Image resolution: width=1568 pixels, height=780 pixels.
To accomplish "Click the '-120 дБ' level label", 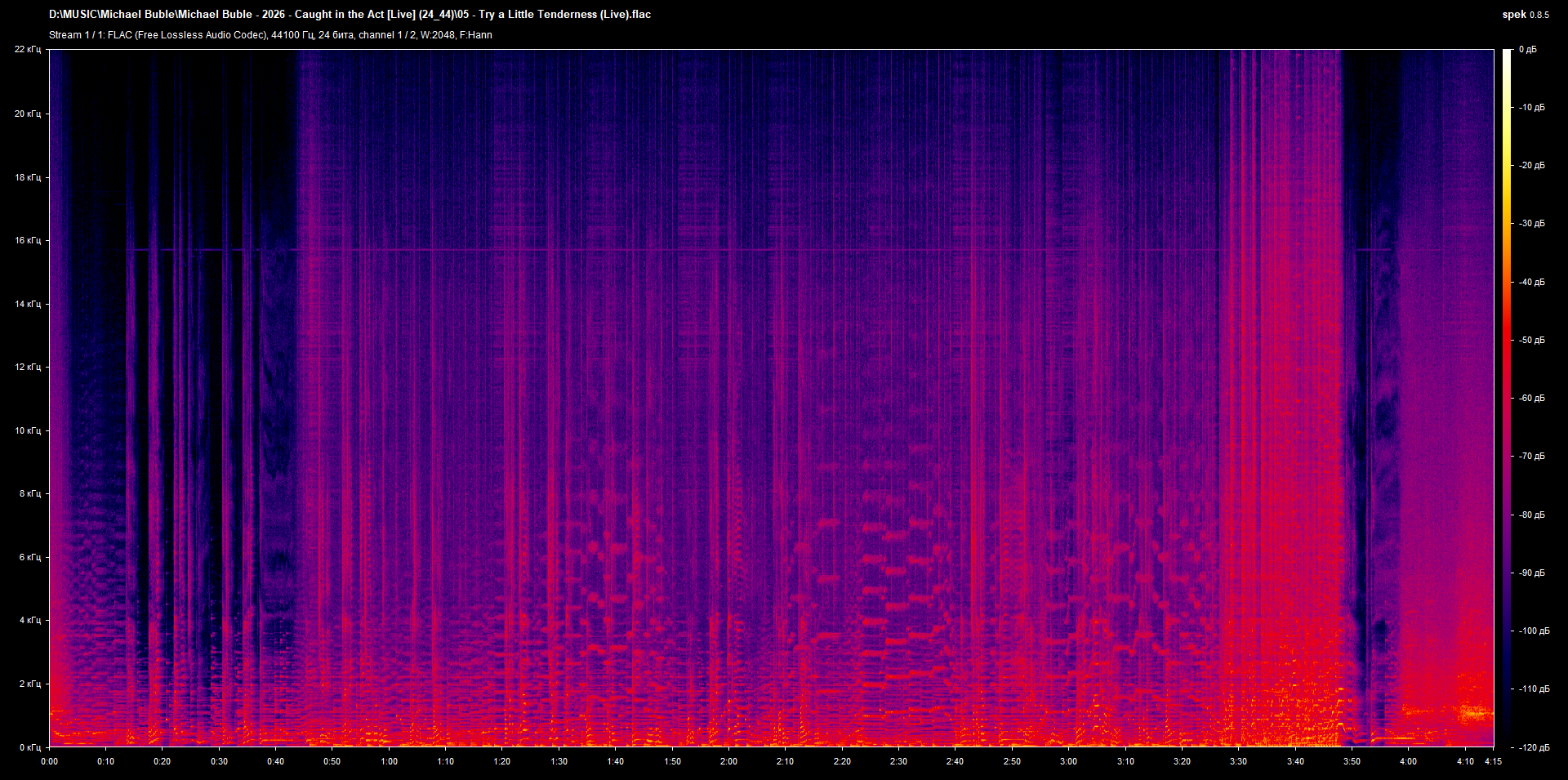I will click(x=1534, y=748).
